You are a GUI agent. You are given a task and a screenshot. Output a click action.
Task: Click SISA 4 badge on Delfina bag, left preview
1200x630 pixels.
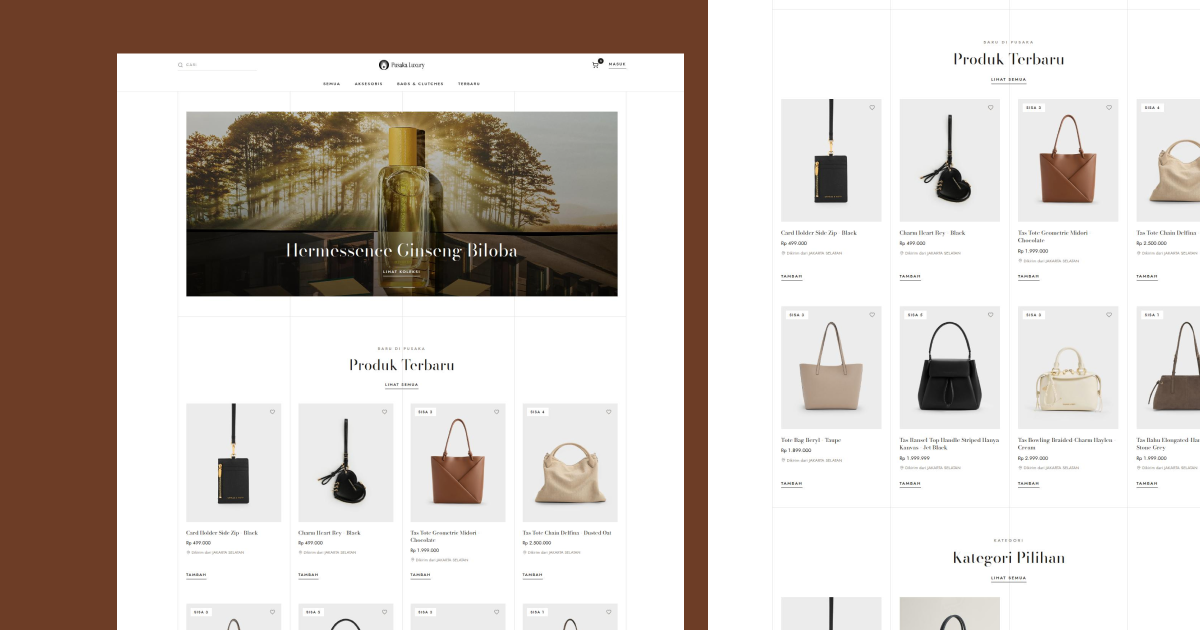pyautogui.click(x=537, y=412)
